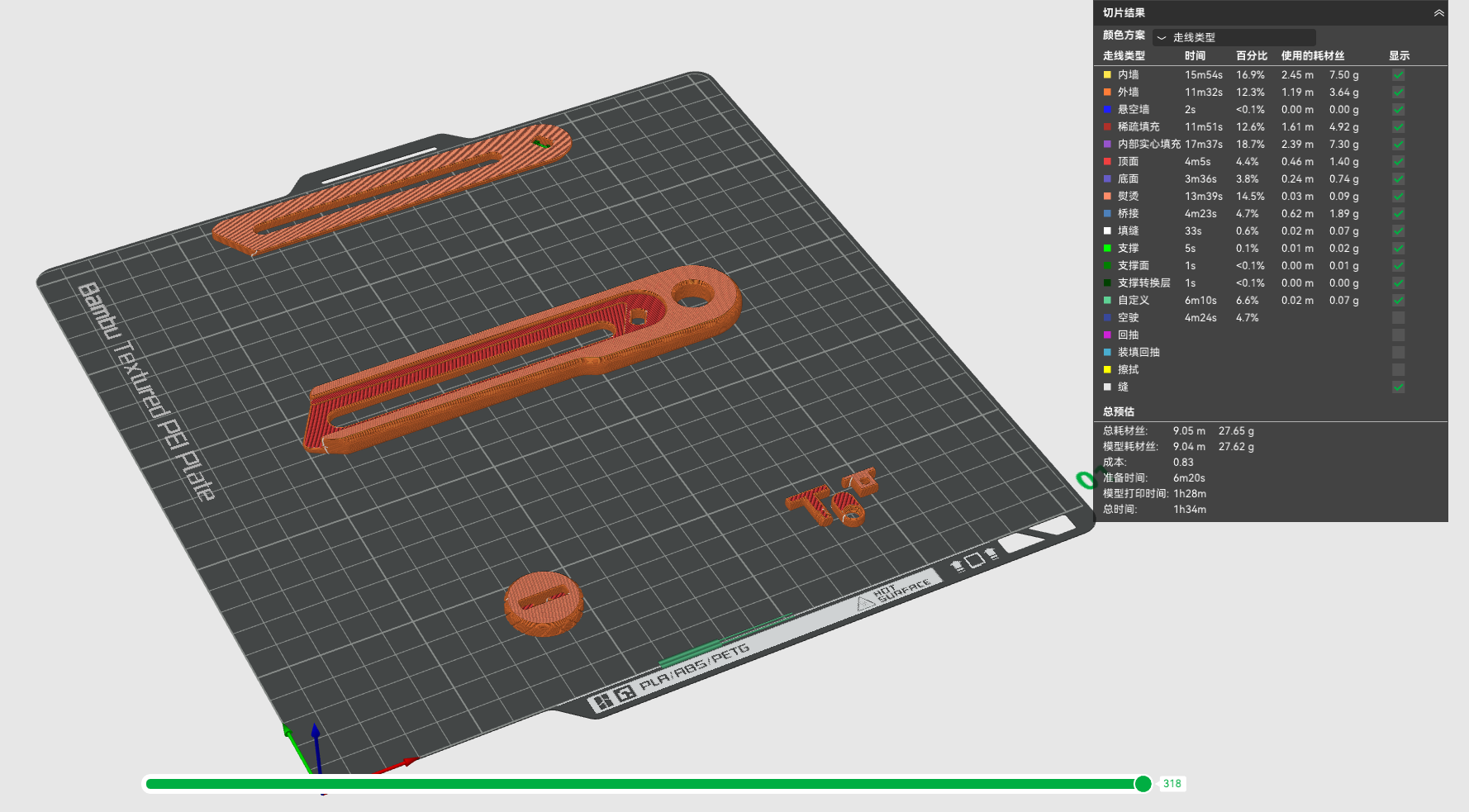
Task: Click the teal 自定义 color icon
Action: point(1107,301)
